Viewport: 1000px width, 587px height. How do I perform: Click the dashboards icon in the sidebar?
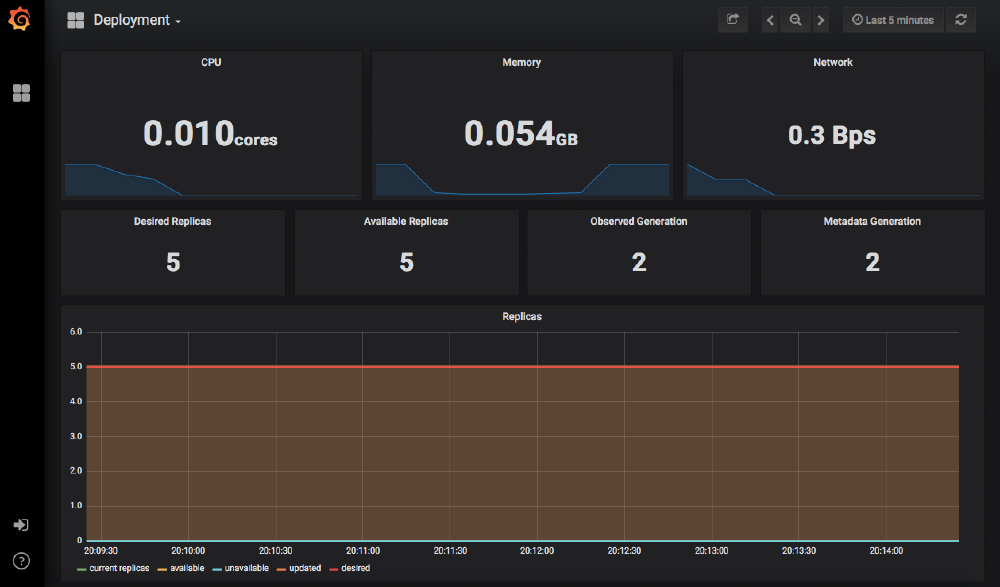[x=21, y=92]
